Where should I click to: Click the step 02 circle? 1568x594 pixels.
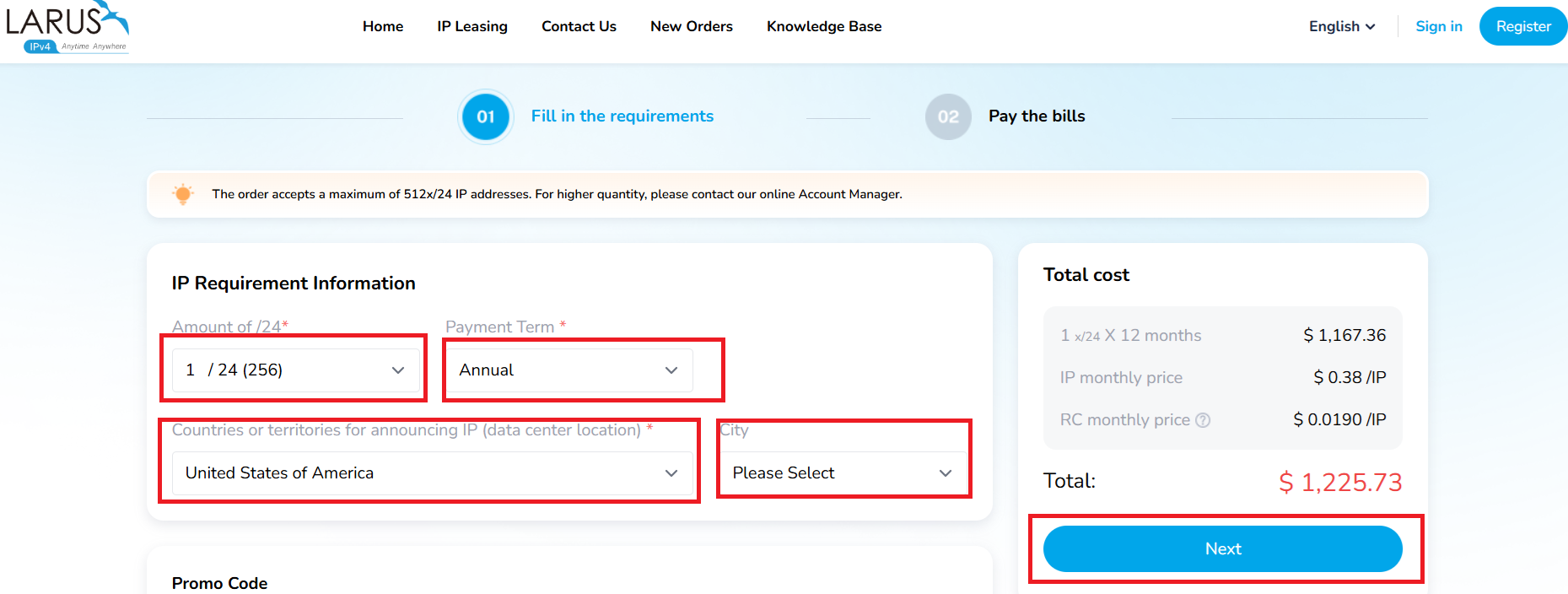pos(948,116)
